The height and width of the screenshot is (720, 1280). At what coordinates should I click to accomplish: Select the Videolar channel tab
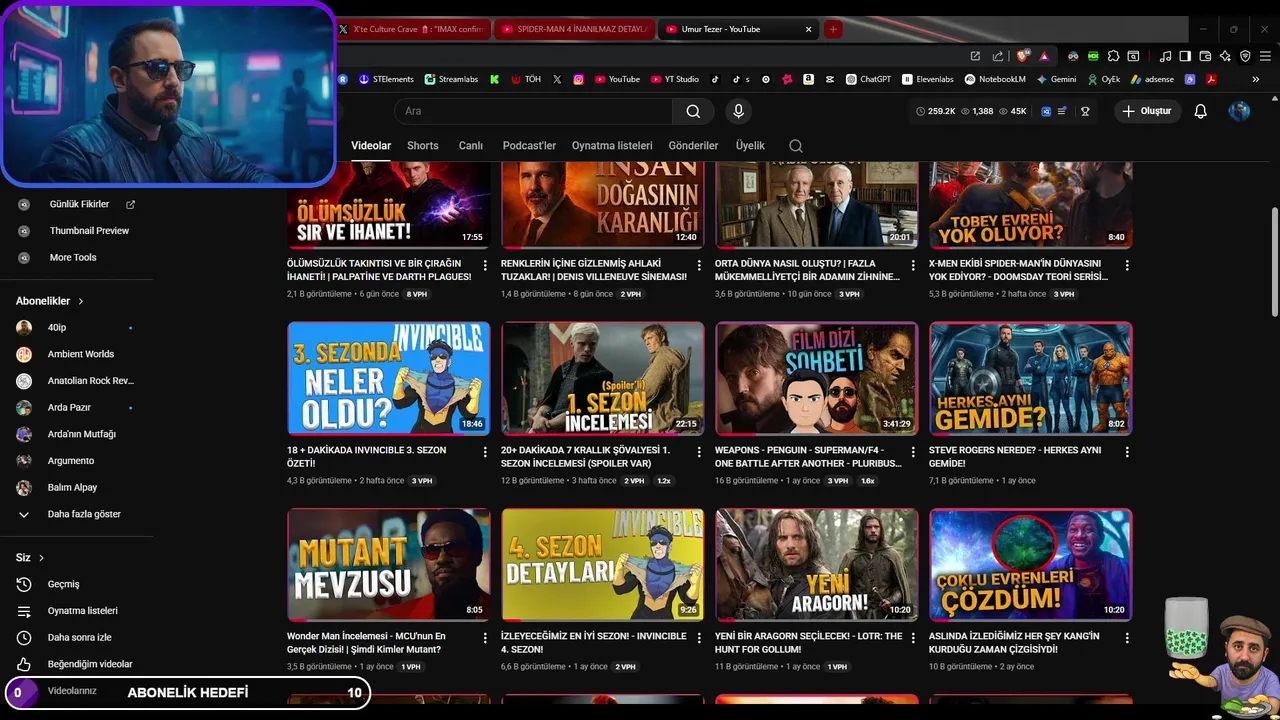tap(371, 146)
